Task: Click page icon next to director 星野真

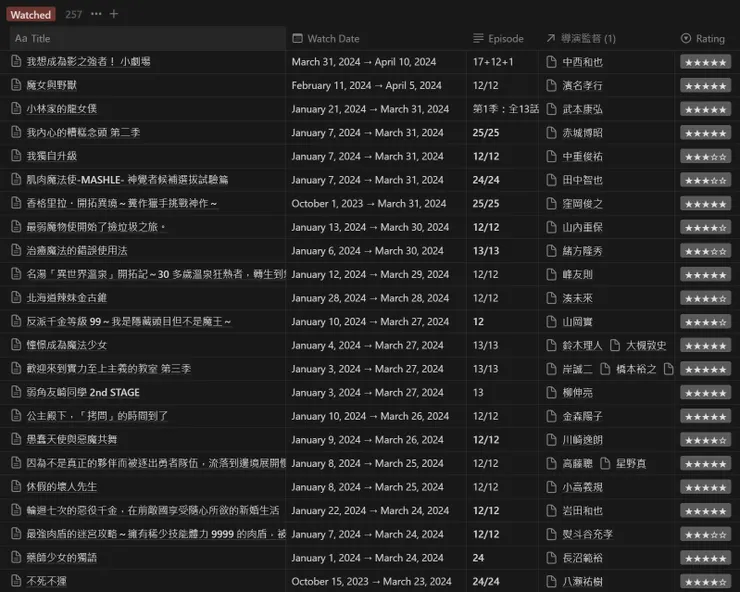Action: [605, 463]
